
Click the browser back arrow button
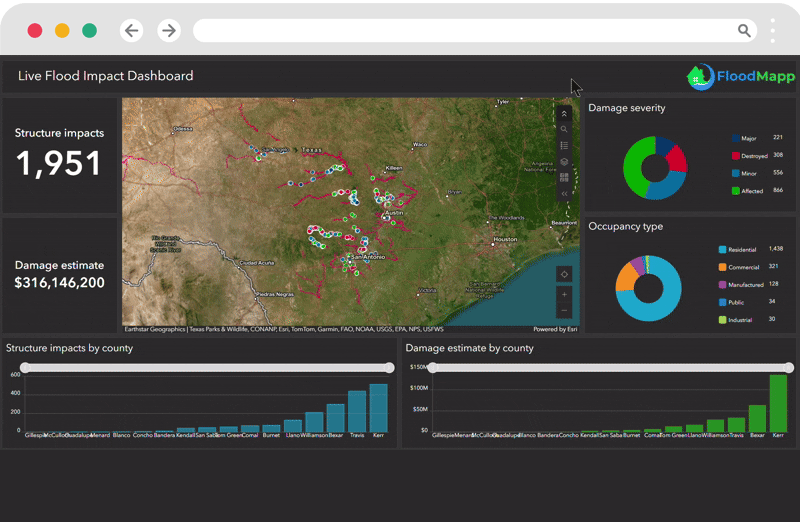point(132,31)
